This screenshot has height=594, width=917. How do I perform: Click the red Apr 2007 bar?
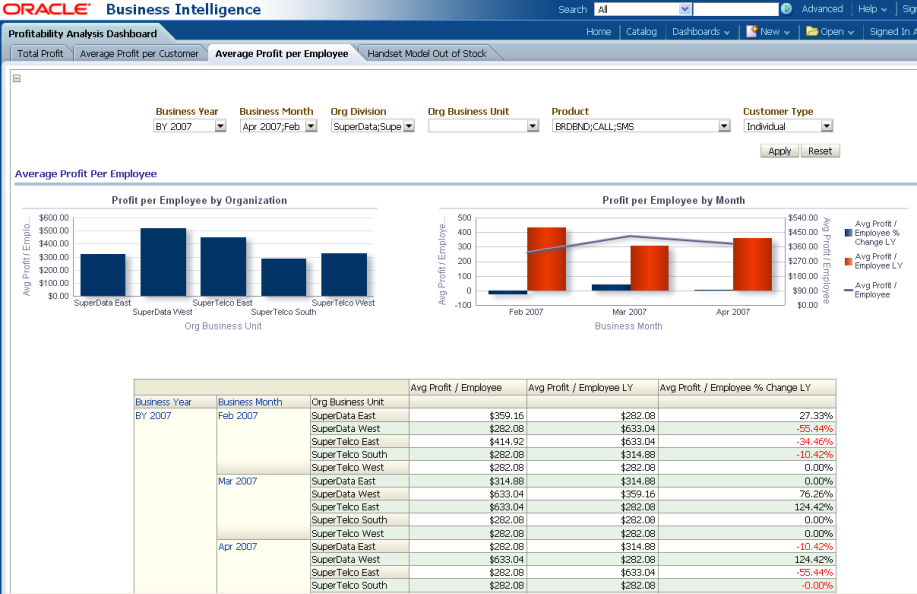(x=752, y=264)
